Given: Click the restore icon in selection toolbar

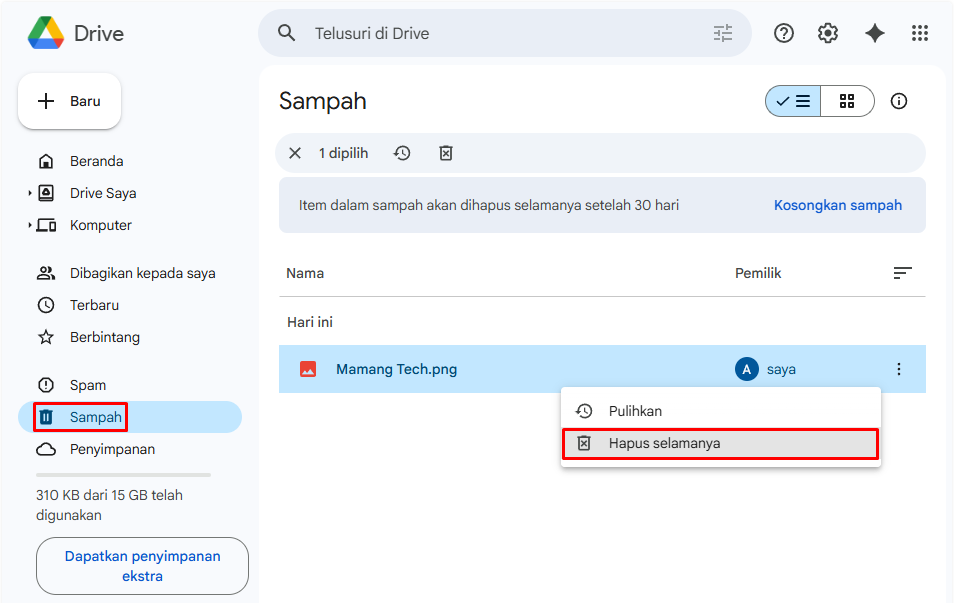Looking at the screenshot, I should [x=402, y=153].
